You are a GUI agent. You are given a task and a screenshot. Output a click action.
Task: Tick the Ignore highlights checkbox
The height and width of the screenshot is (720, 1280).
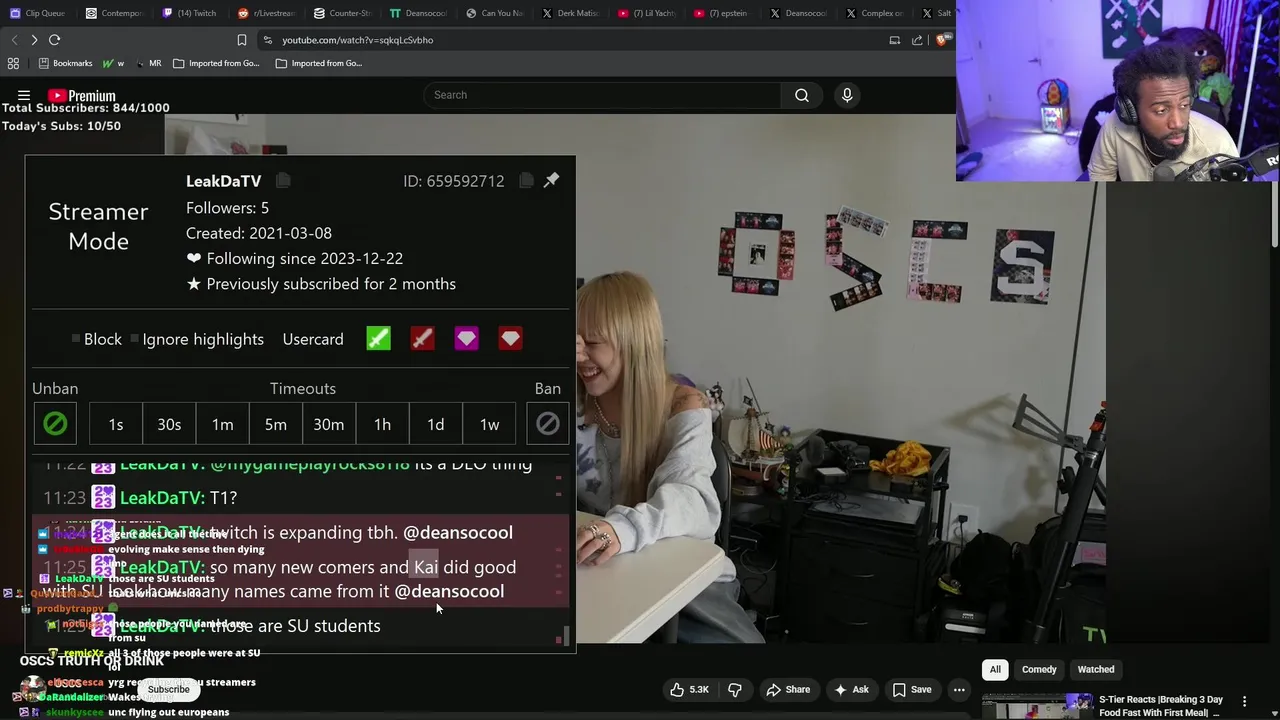tap(135, 339)
